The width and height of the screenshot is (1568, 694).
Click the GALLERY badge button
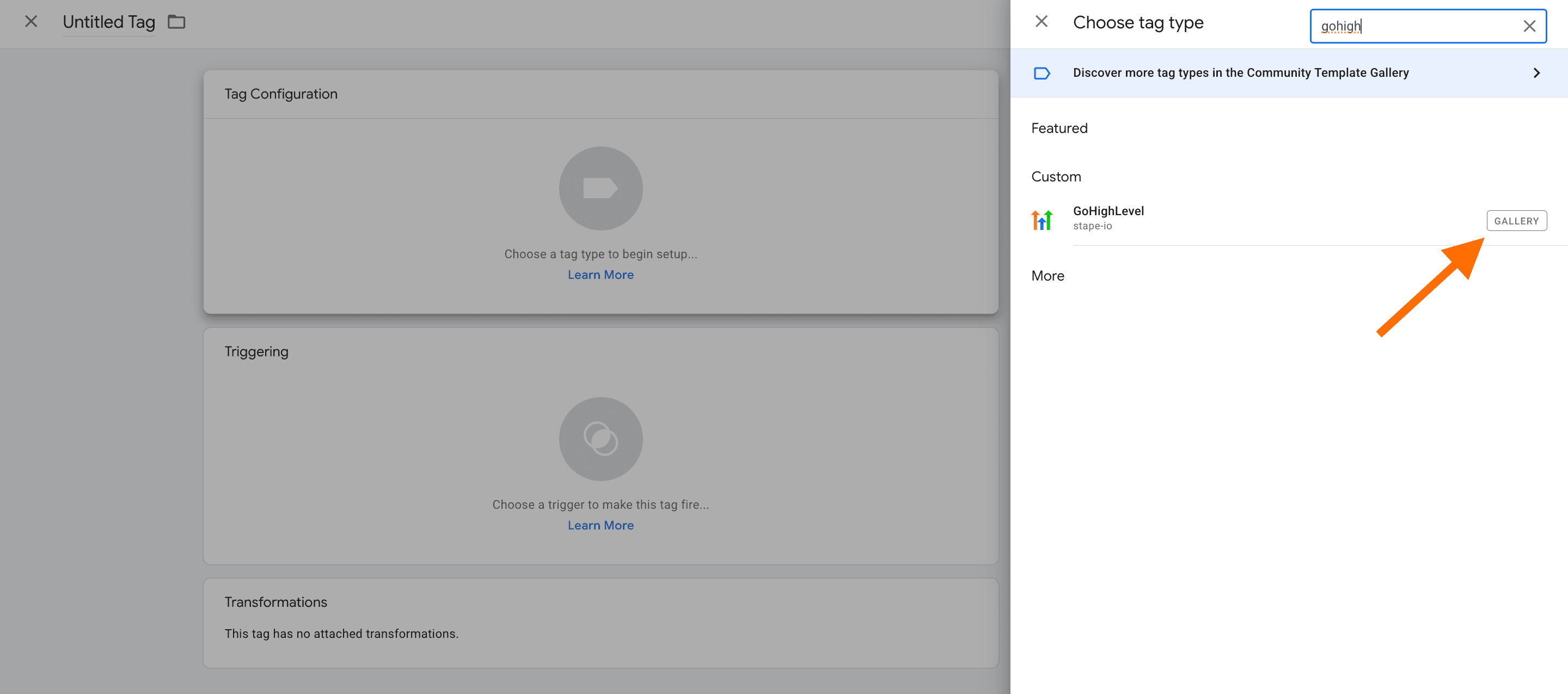point(1516,221)
